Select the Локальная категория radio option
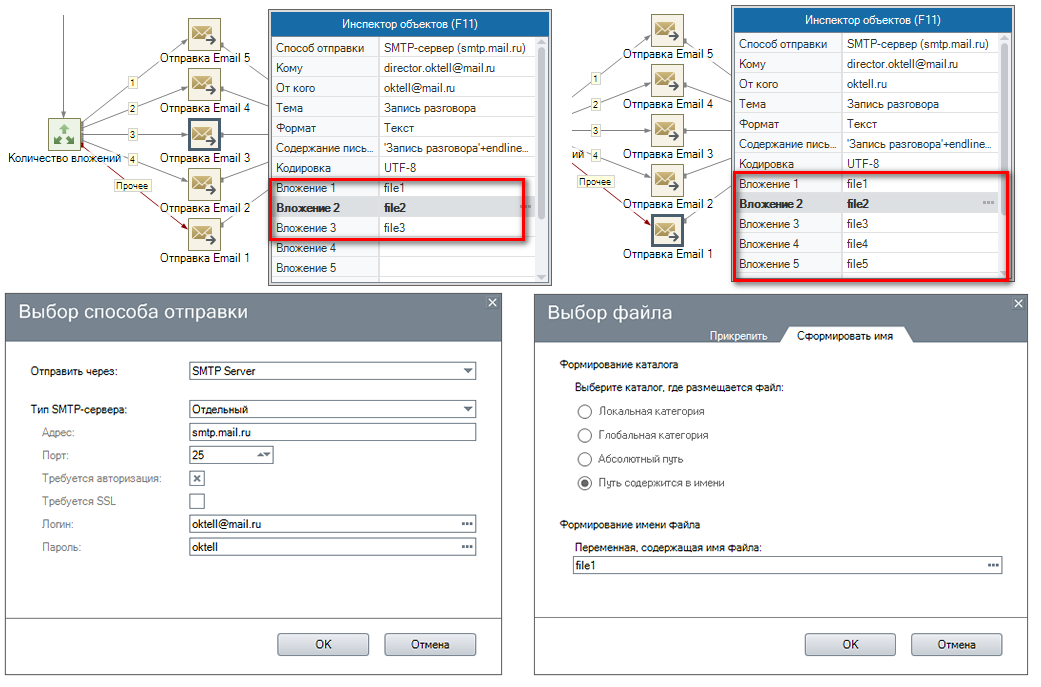 point(585,411)
